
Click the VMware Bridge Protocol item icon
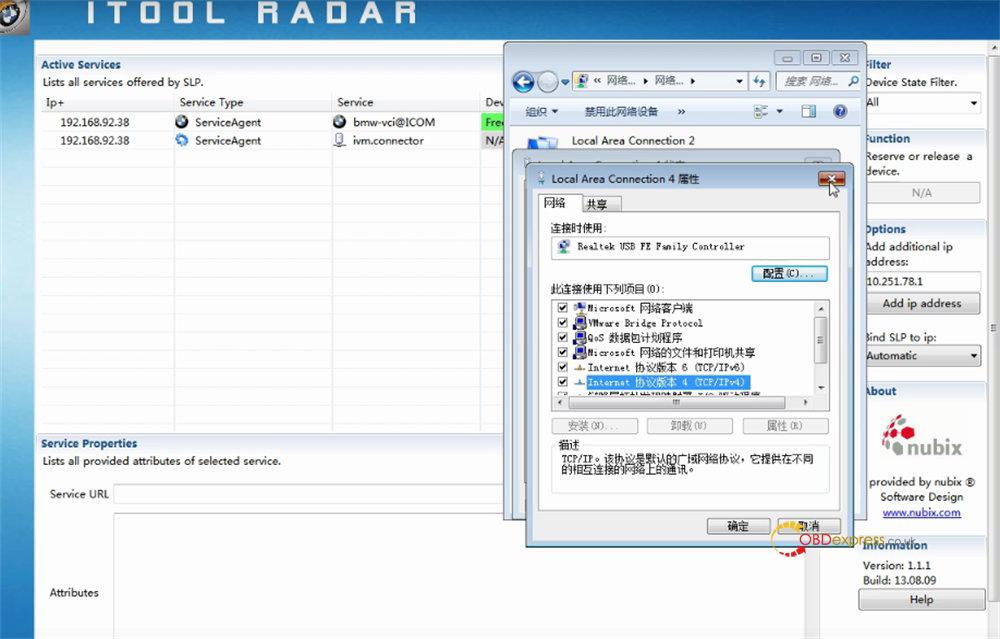(580, 323)
